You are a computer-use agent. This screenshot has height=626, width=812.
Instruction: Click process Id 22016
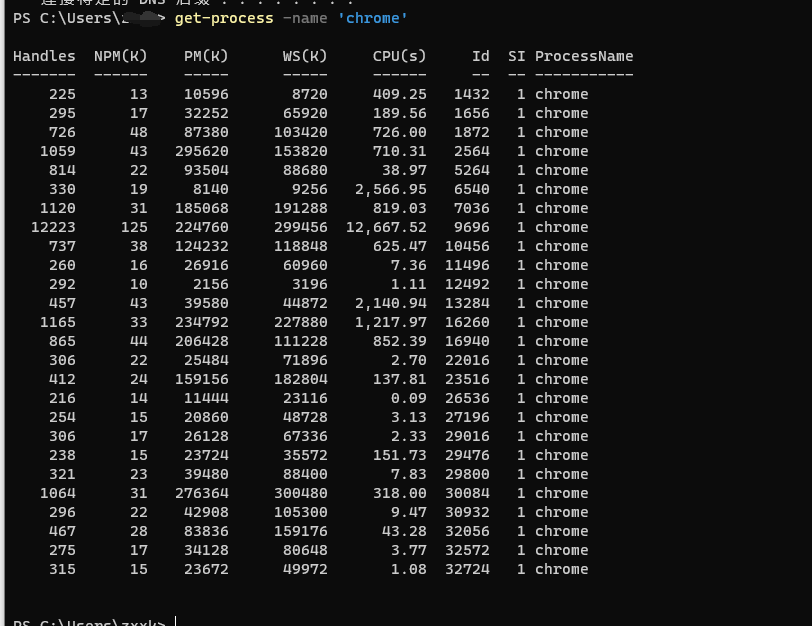tap(467, 360)
